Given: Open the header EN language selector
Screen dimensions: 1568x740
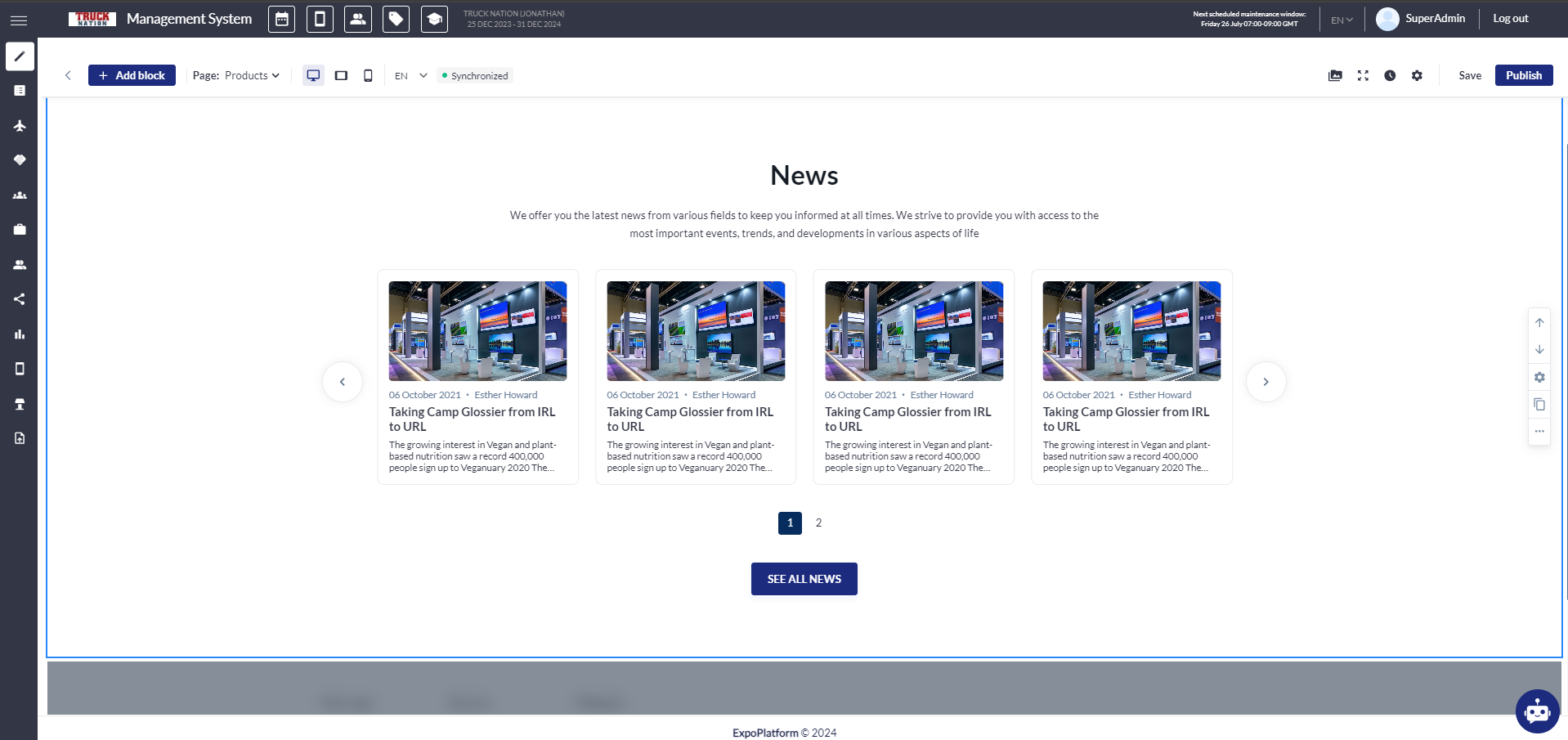Looking at the screenshot, I should (1342, 20).
